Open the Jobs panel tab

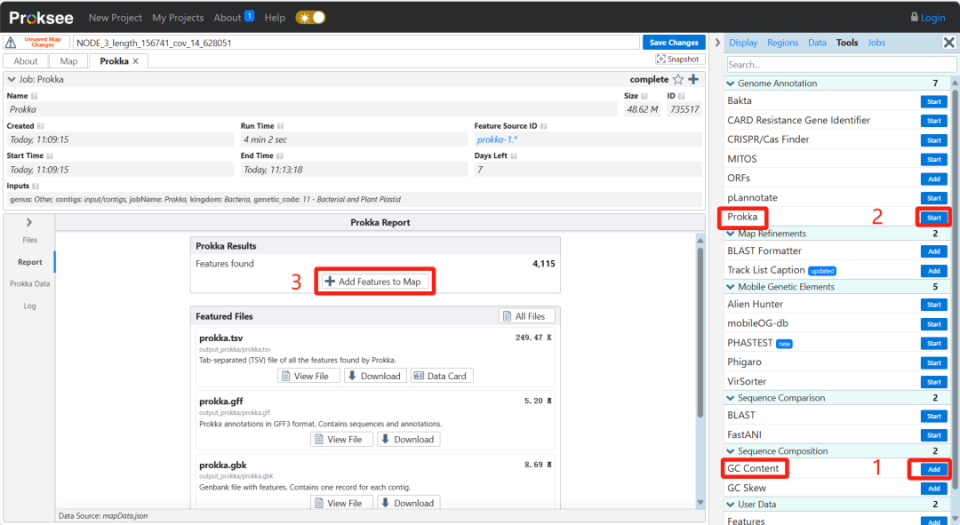point(876,43)
